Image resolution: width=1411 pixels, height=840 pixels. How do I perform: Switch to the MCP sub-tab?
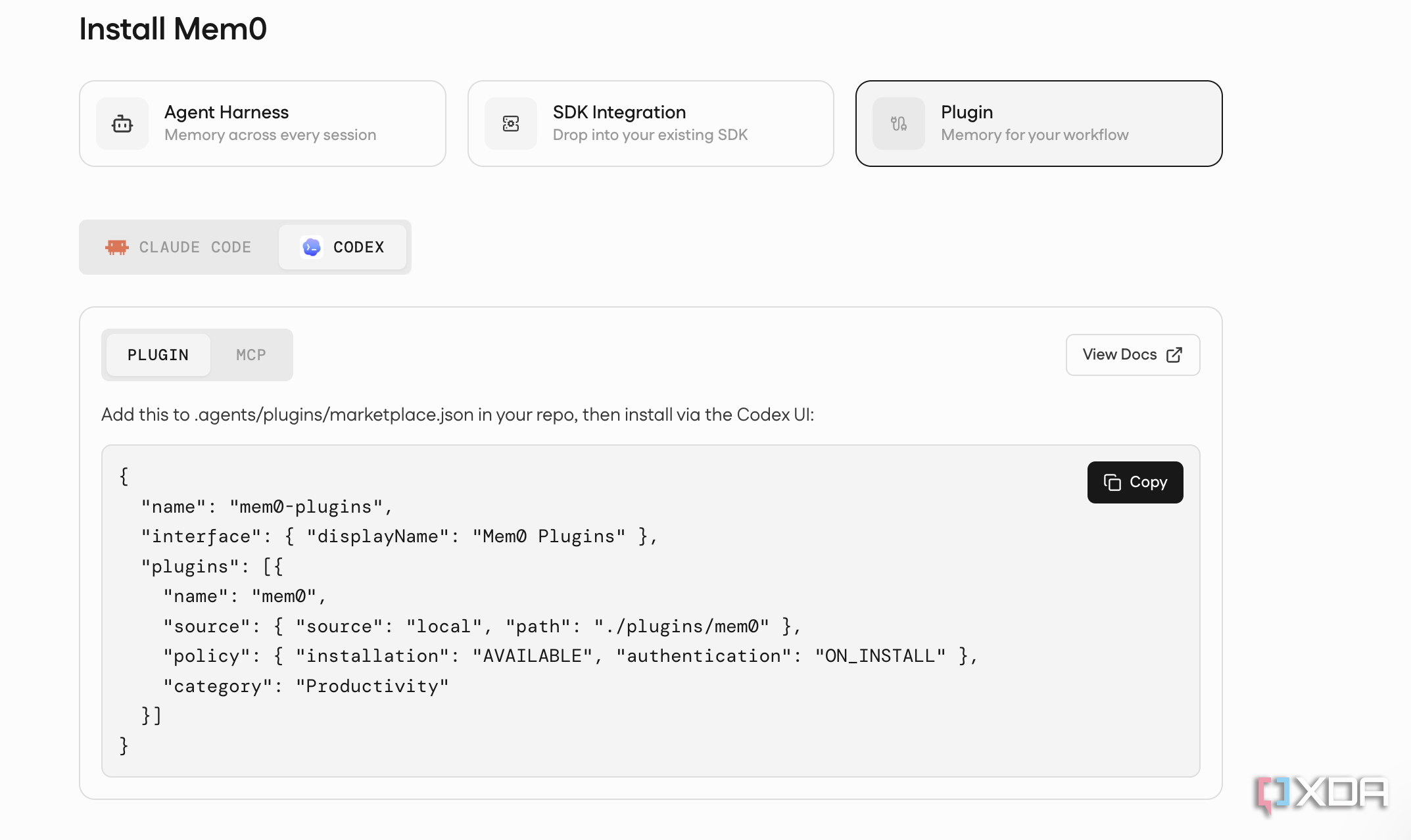click(251, 355)
